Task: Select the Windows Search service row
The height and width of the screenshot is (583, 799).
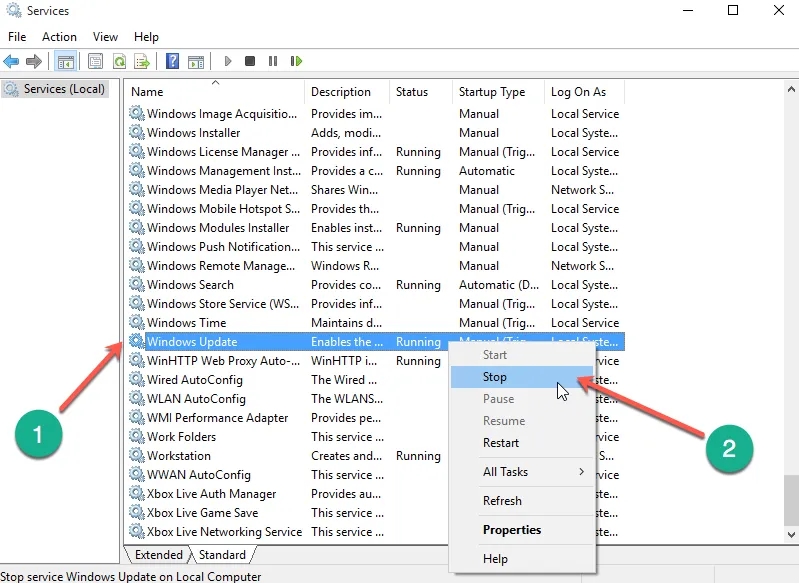Action: (190, 285)
